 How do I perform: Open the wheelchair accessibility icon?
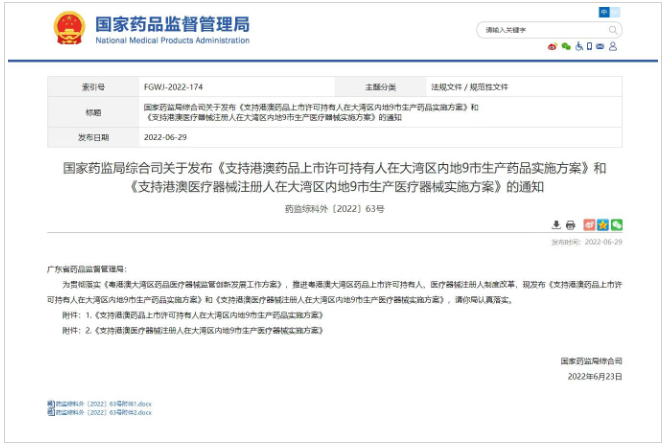pos(579,47)
